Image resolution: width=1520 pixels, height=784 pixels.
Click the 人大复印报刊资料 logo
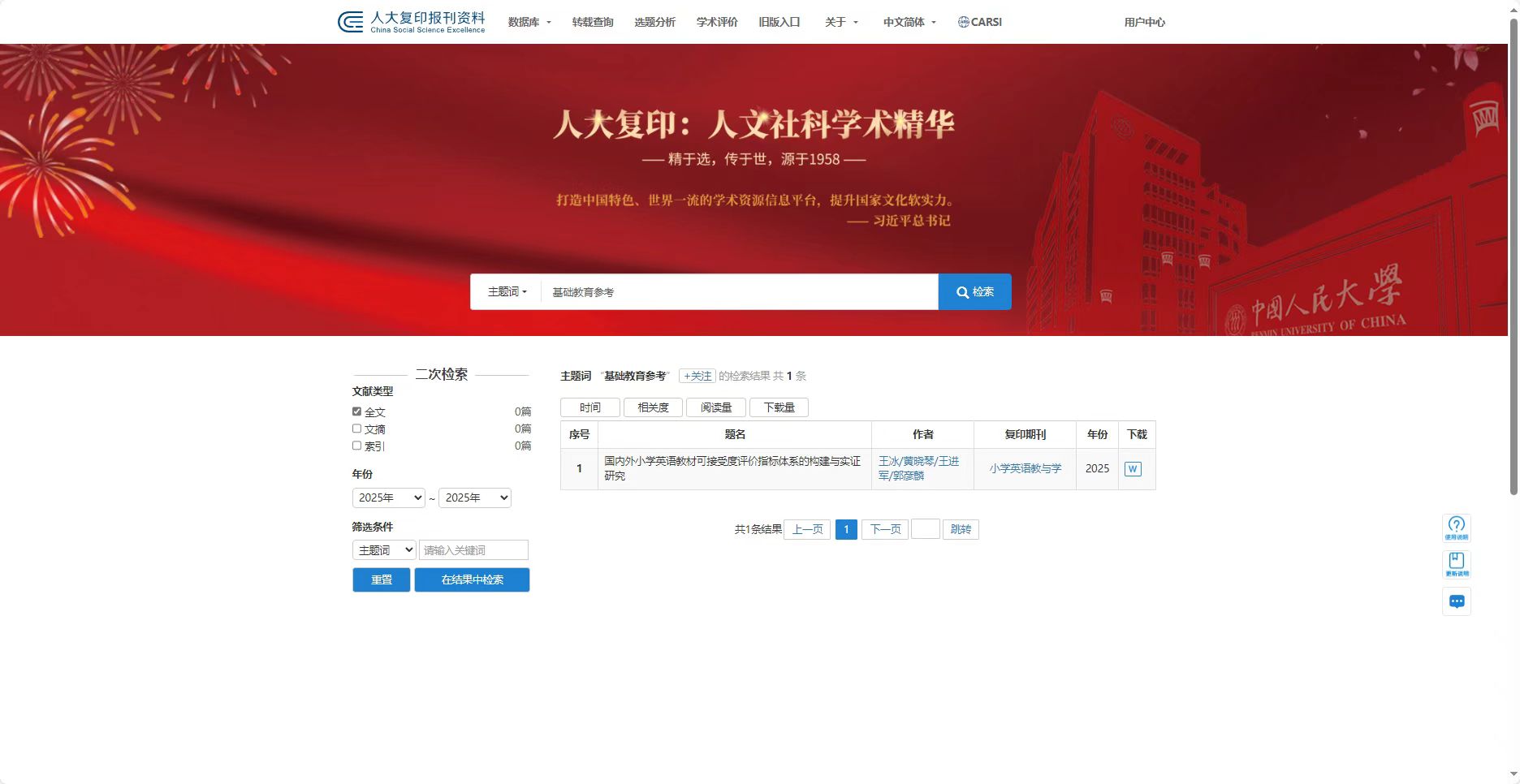pyautogui.click(x=412, y=22)
